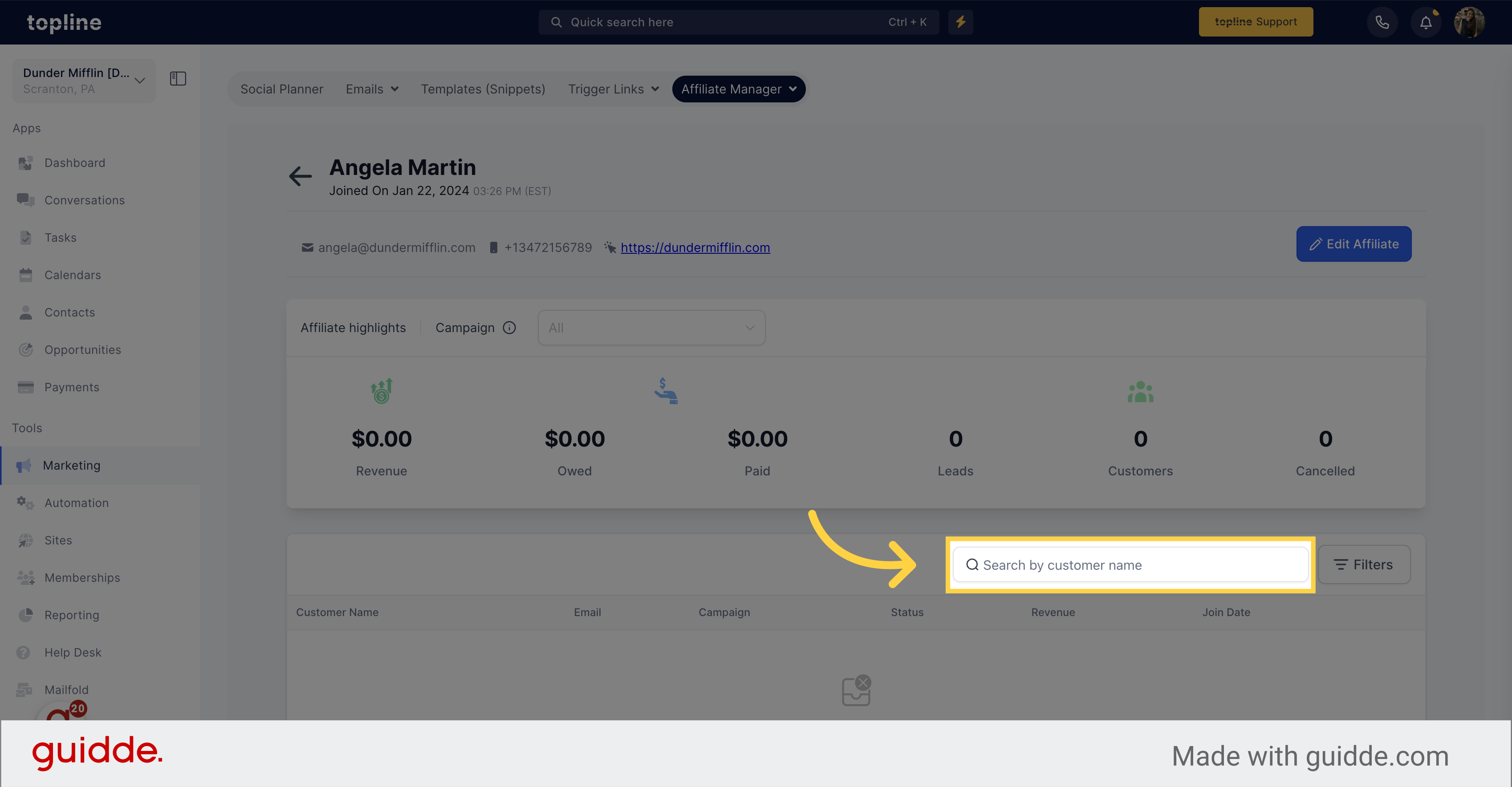Switch to Templates (Snippets) tab
The image size is (1512, 787).
pos(483,89)
